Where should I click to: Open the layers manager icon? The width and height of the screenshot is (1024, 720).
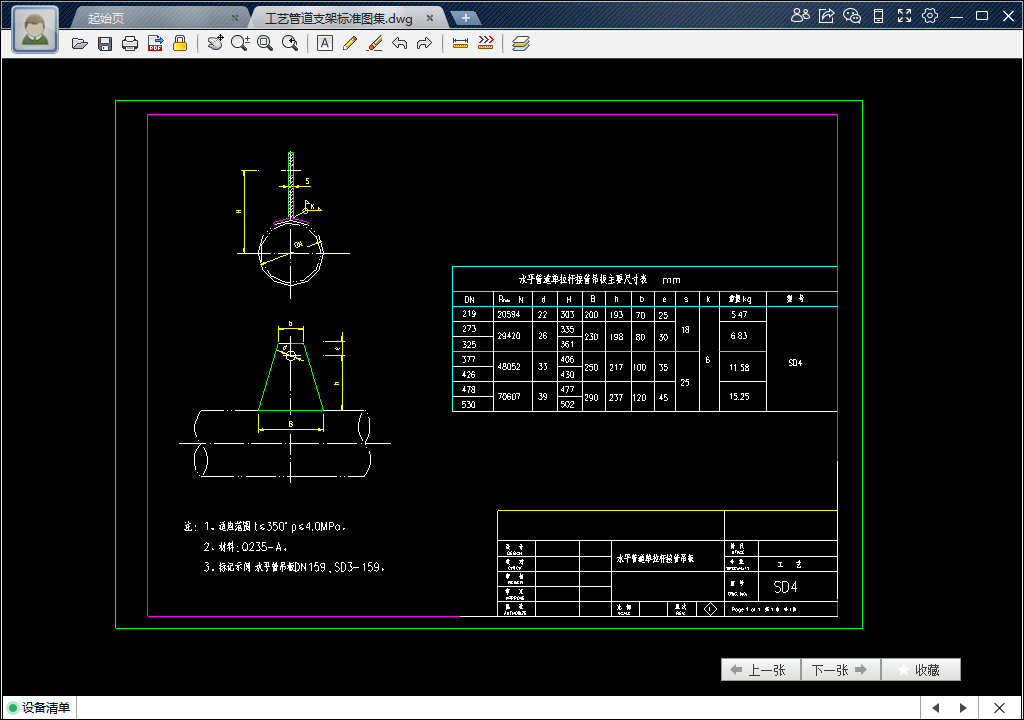tap(520, 43)
